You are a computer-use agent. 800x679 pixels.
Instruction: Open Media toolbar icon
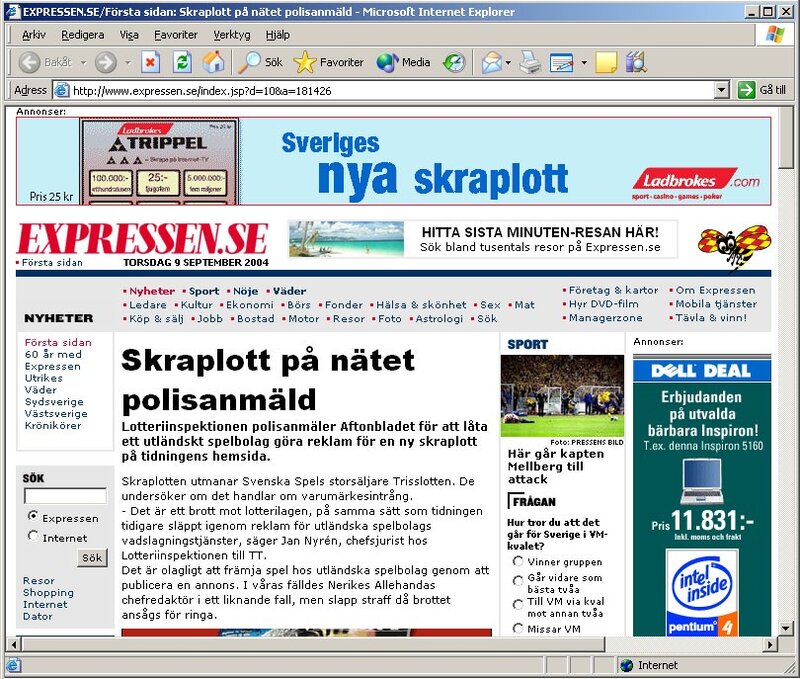coord(387,63)
